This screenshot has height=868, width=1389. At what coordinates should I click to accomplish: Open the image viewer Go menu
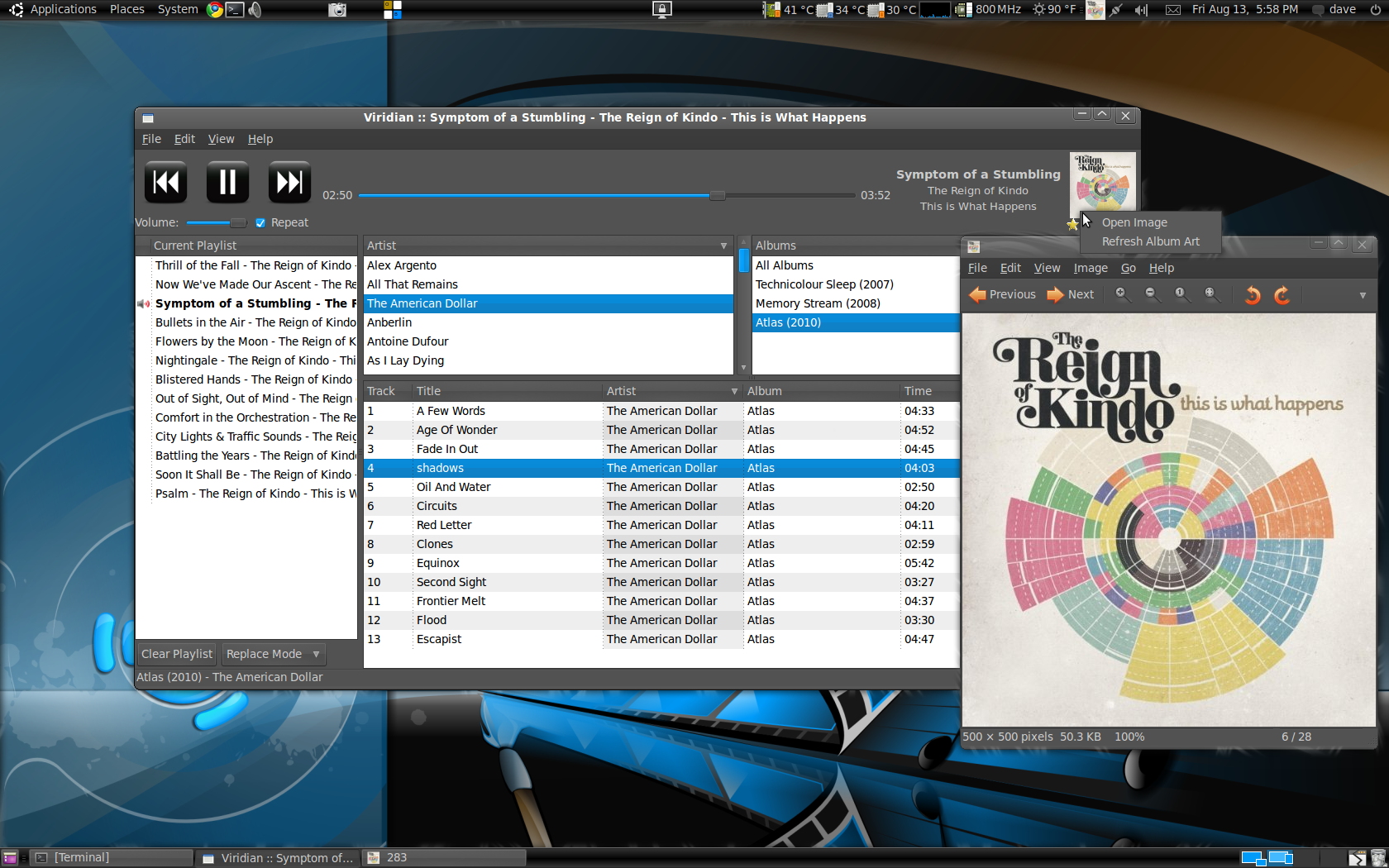1128,268
